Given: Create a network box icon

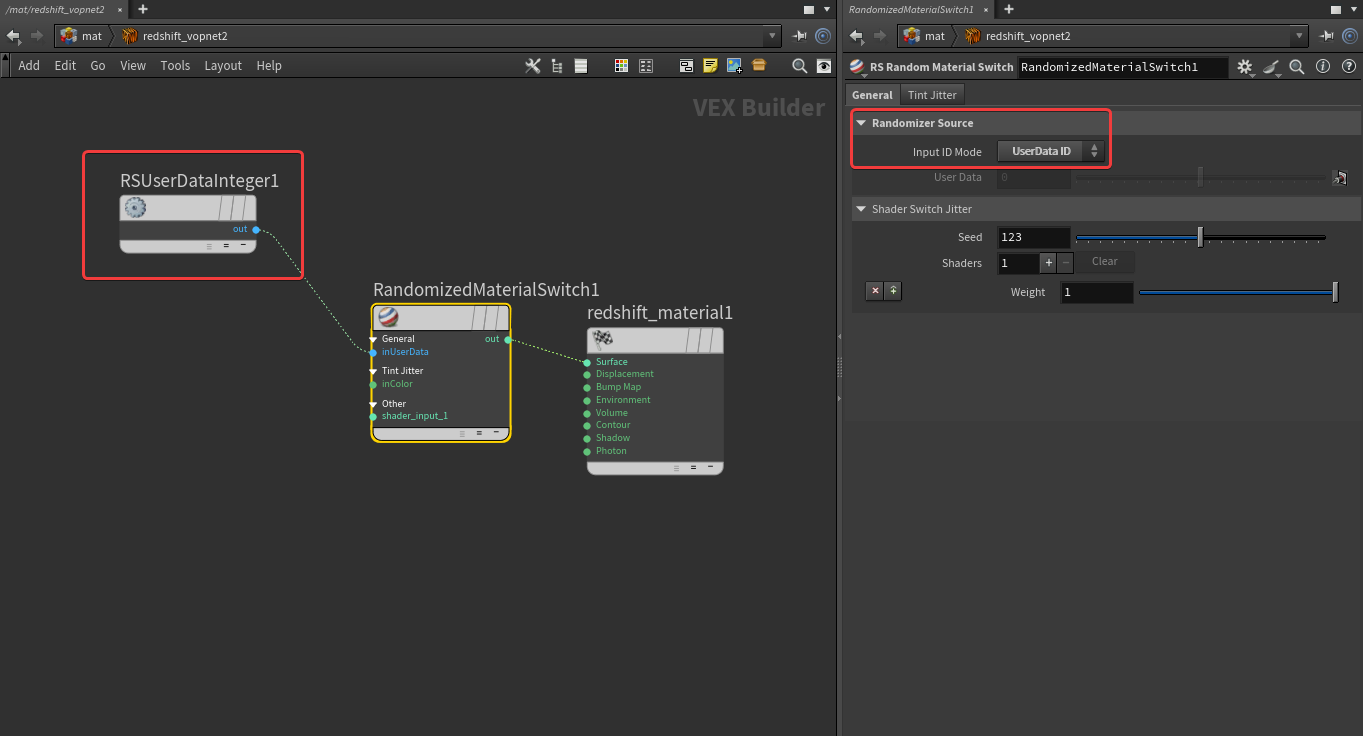Looking at the screenshot, I should 687,65.
